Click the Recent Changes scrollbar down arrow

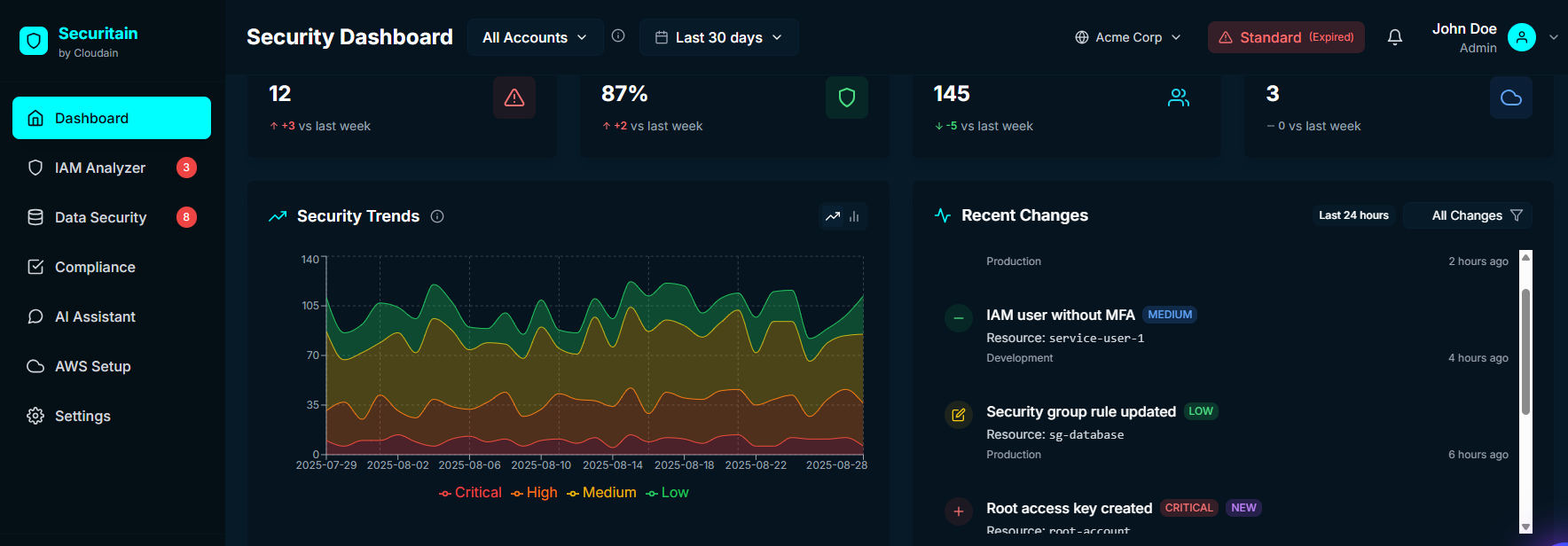(1525, 526)
